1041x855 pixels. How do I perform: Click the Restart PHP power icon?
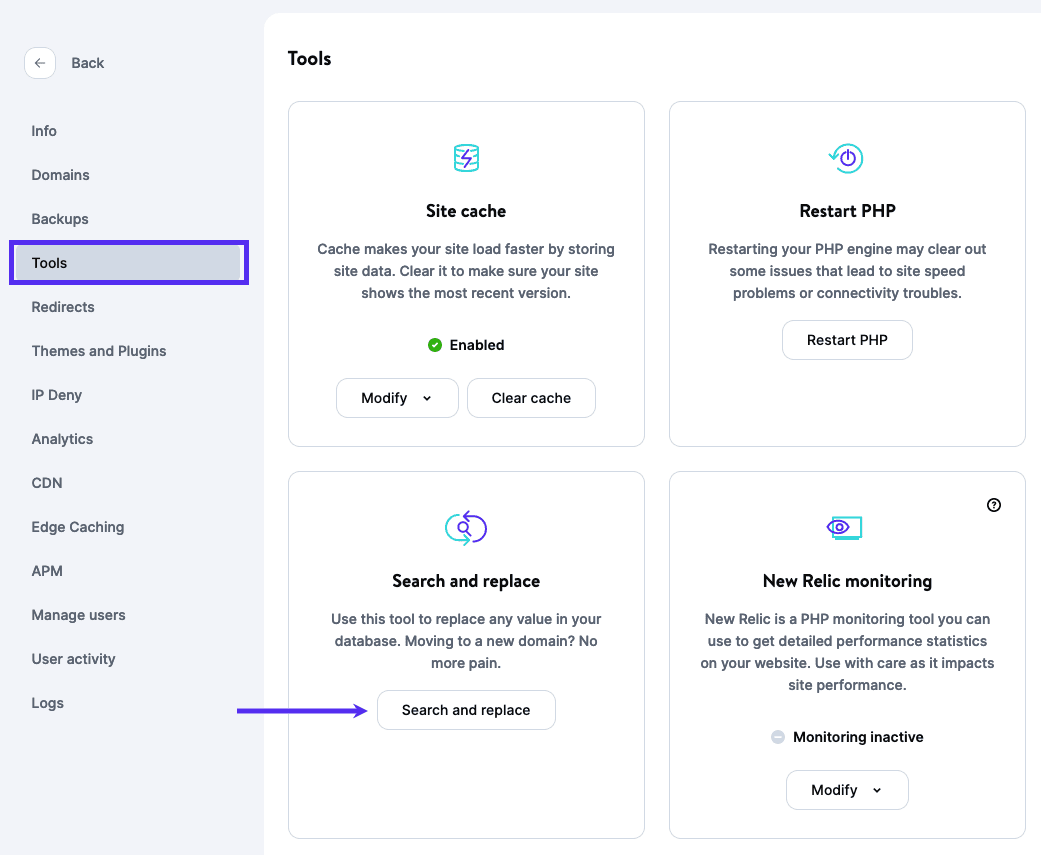coord(847,158)
